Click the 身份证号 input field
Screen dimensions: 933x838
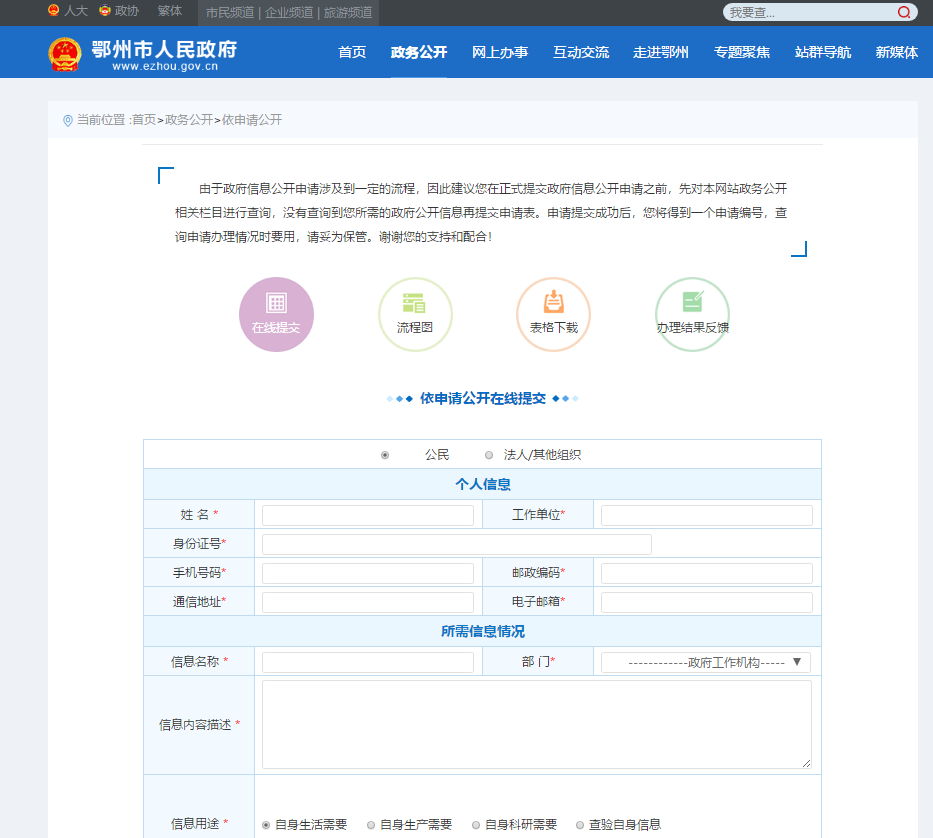pyautogui.click(x=456, y=545)
